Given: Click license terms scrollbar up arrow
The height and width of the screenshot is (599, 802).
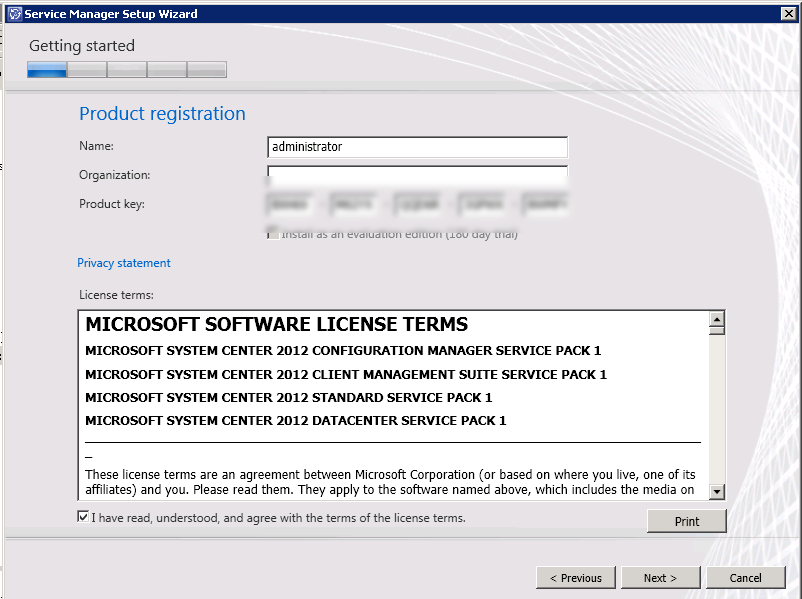Looking at the screenshot, I should (717, 319).
